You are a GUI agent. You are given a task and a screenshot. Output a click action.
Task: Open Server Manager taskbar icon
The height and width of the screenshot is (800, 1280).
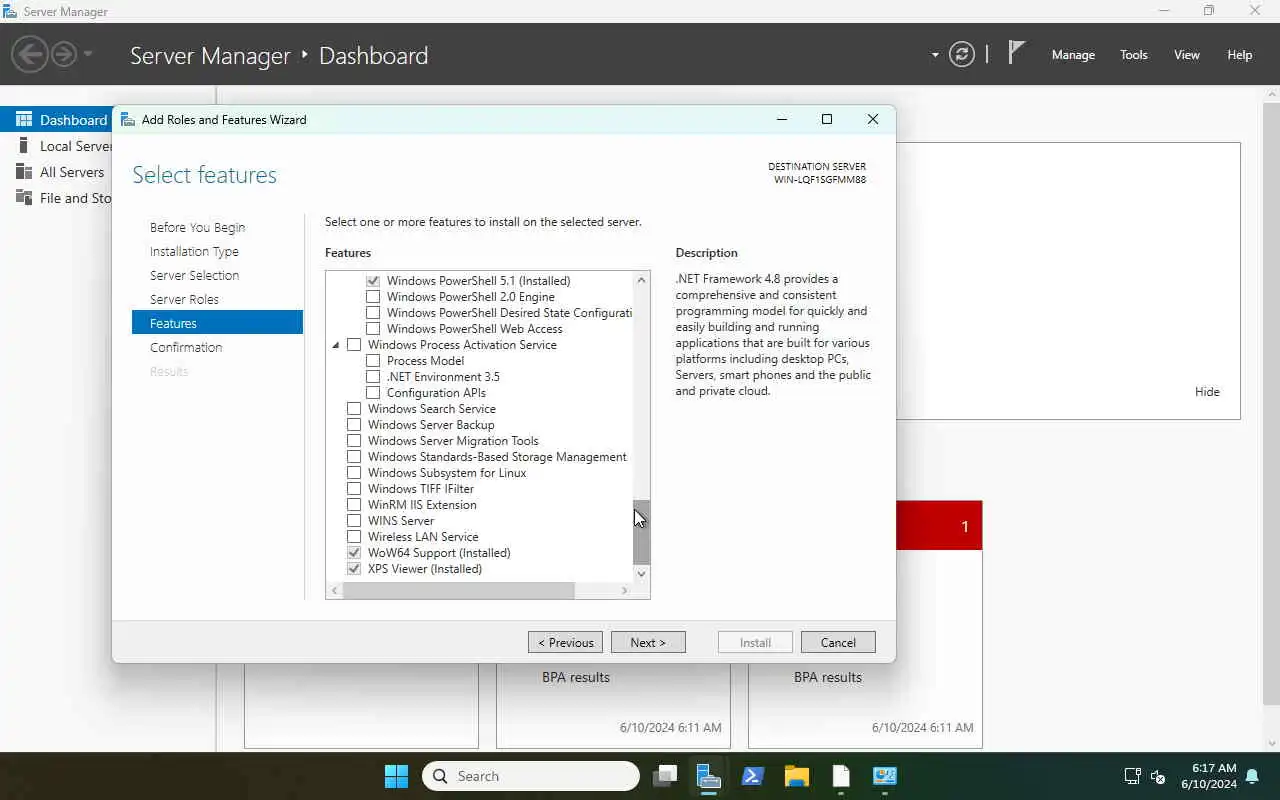click(x=709, y=776)
